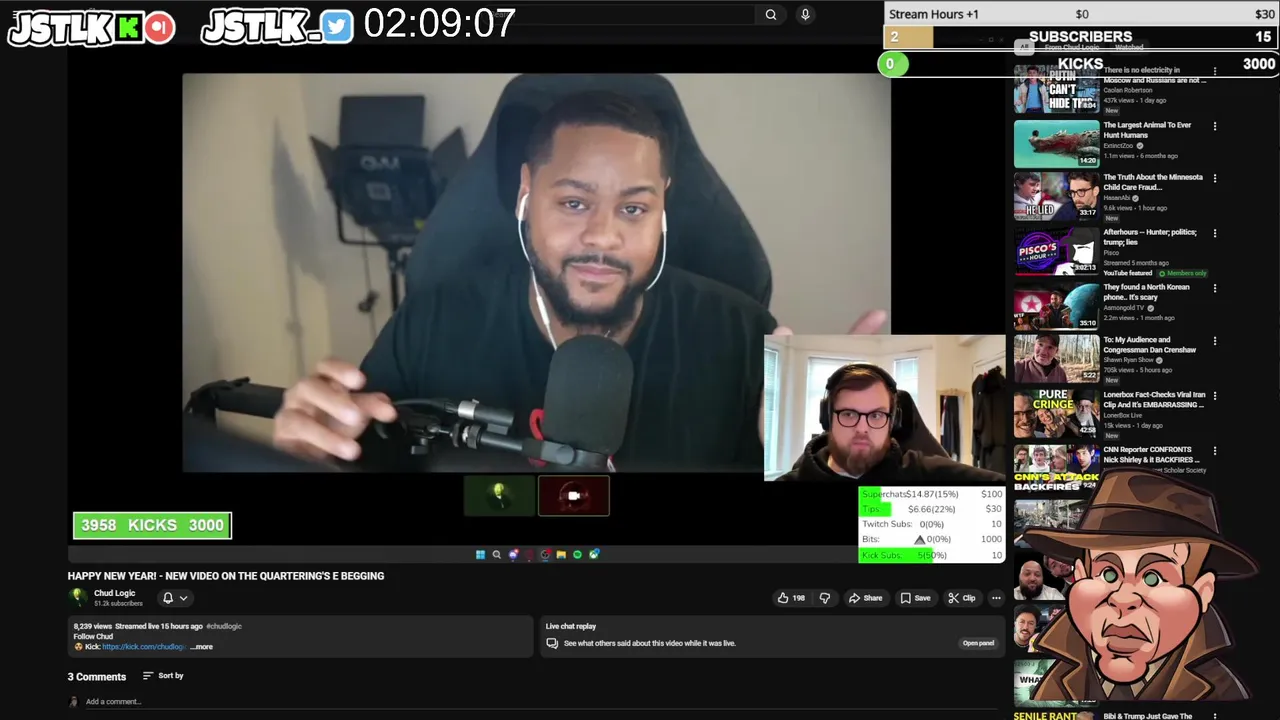Toggle the notification bell for Chud Logic
The height and width of the screenshot is (720, 1280).
pos(168,598)
